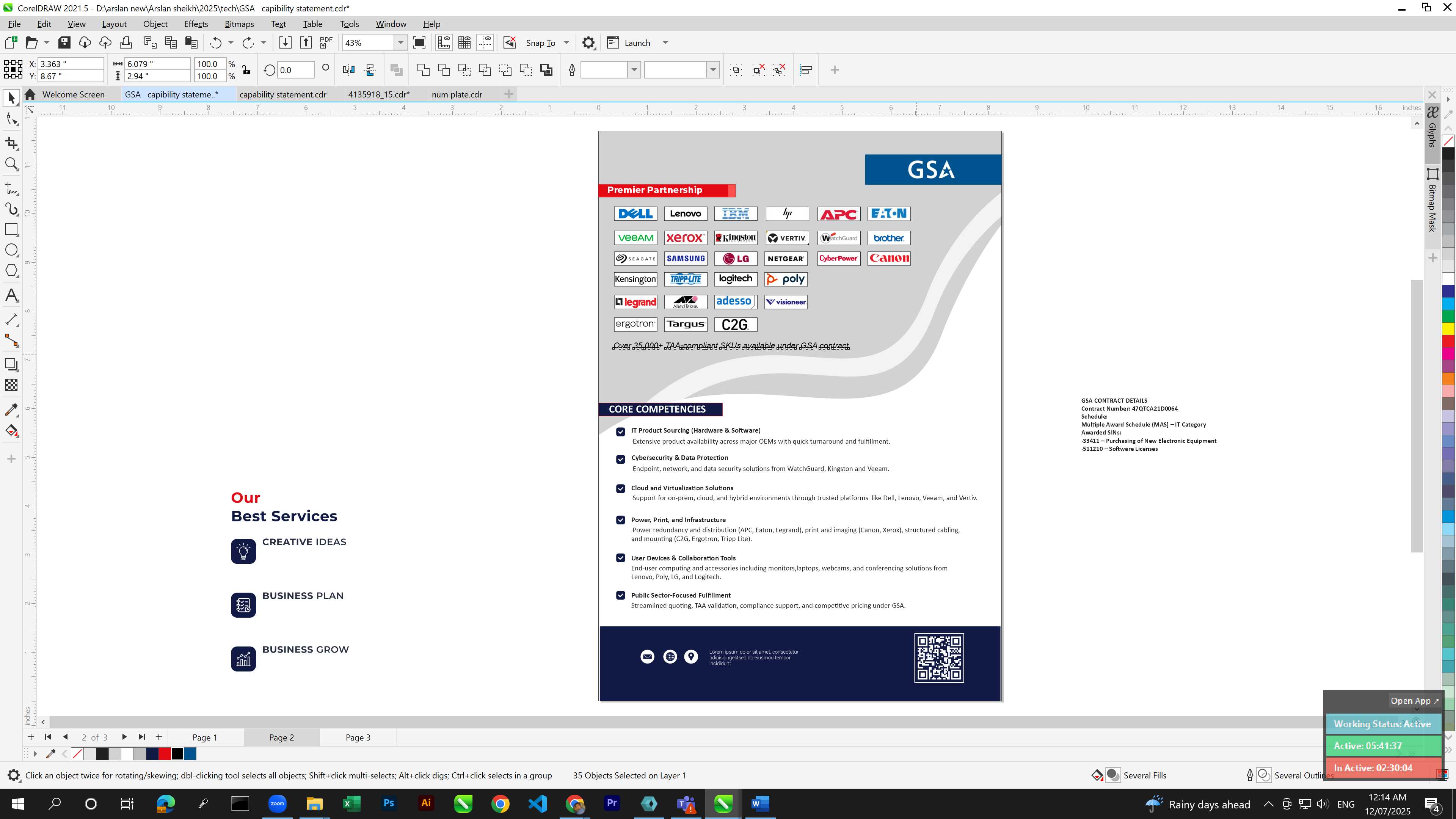Screen dimensions: 1456x819
Task: Open the Effects menu
Action: (196, 24)
